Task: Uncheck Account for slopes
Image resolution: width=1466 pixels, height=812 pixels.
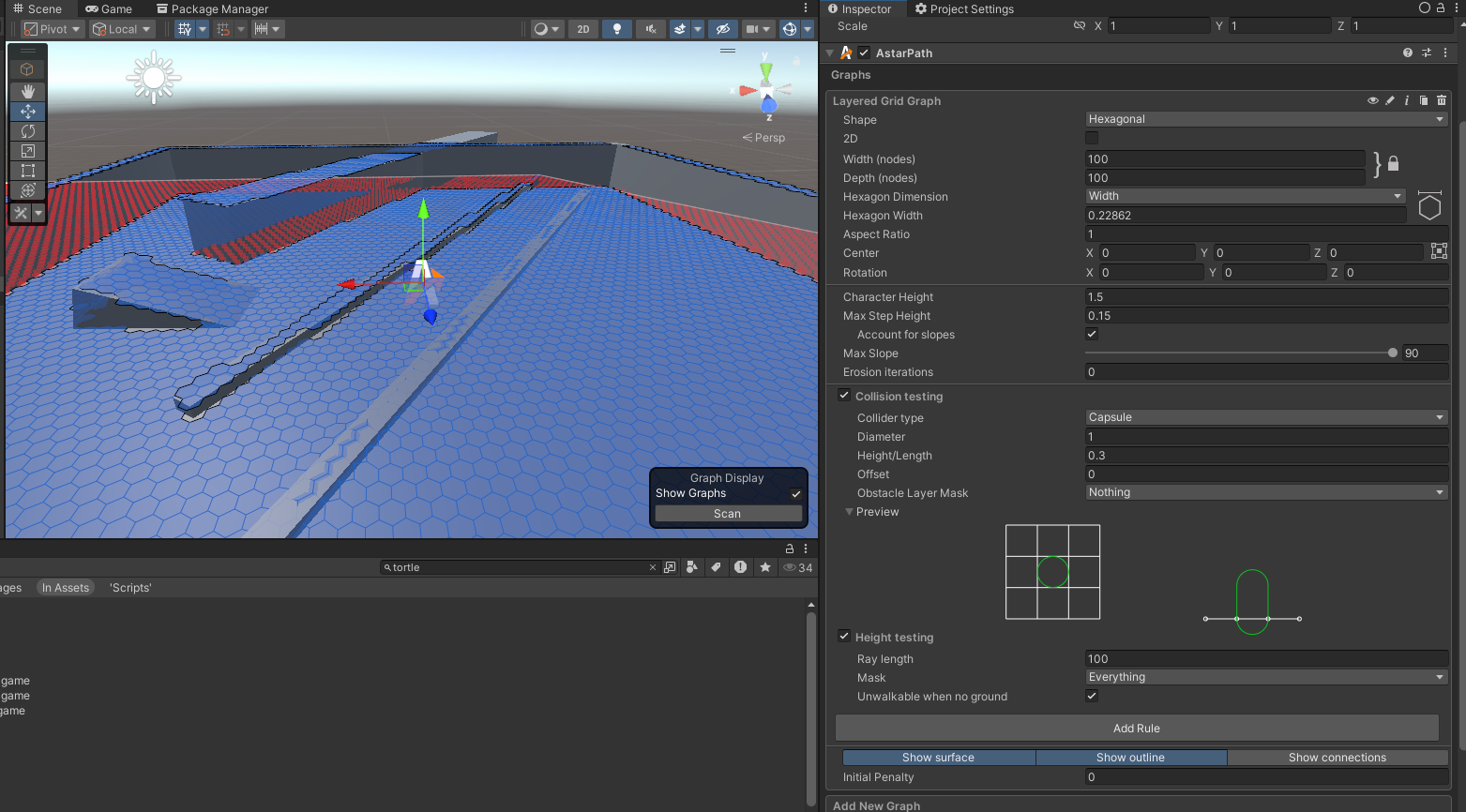Action: point(1092,334)
